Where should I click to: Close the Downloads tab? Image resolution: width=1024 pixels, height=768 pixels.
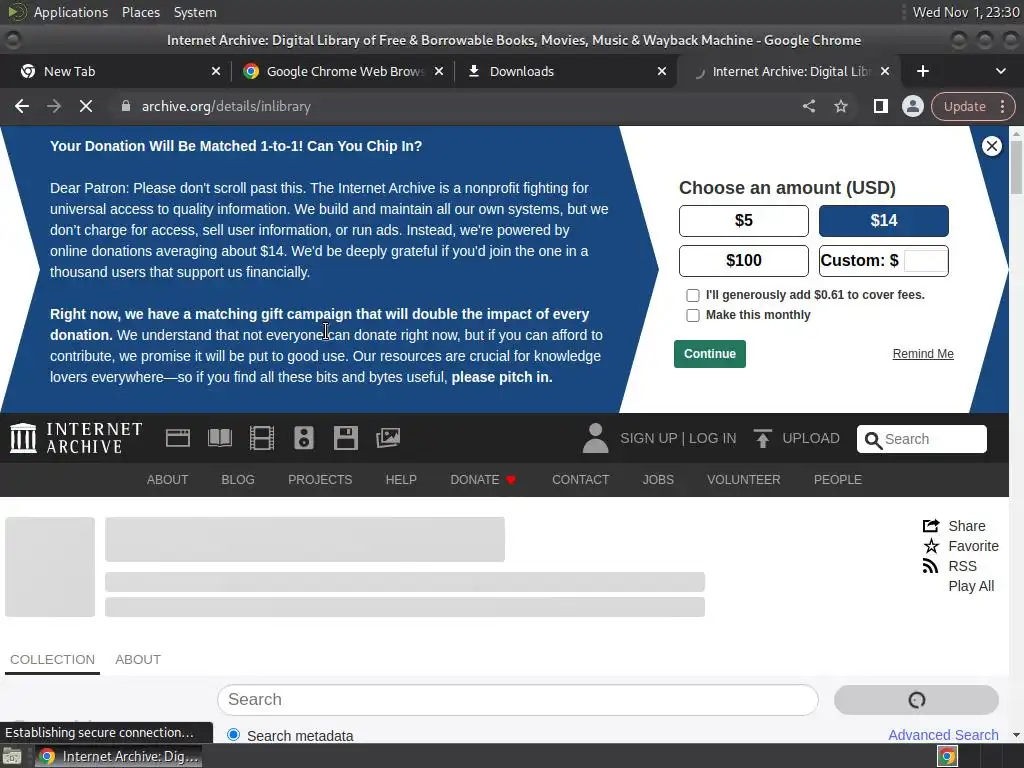(662, 71)
